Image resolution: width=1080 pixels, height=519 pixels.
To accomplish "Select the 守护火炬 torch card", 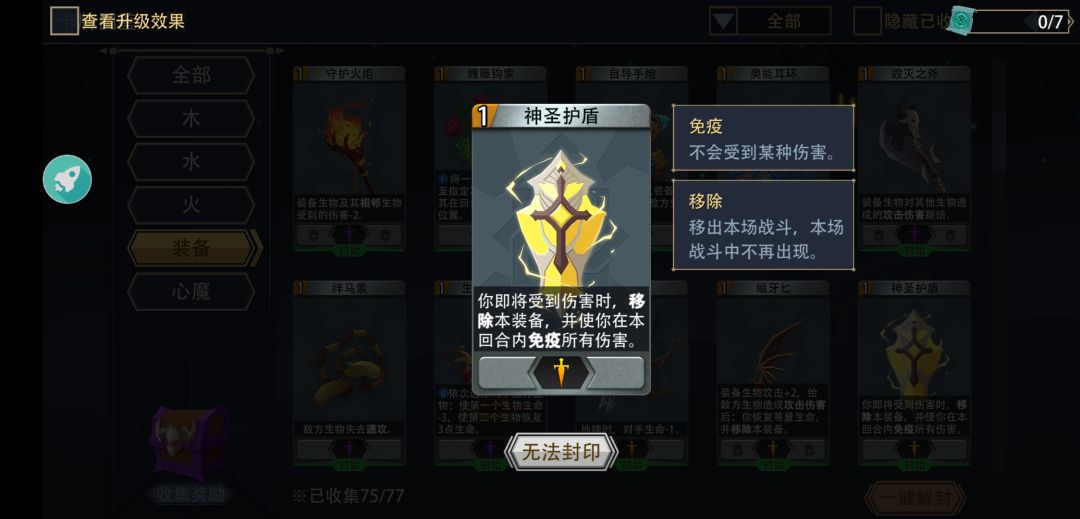I will point(349,158).
